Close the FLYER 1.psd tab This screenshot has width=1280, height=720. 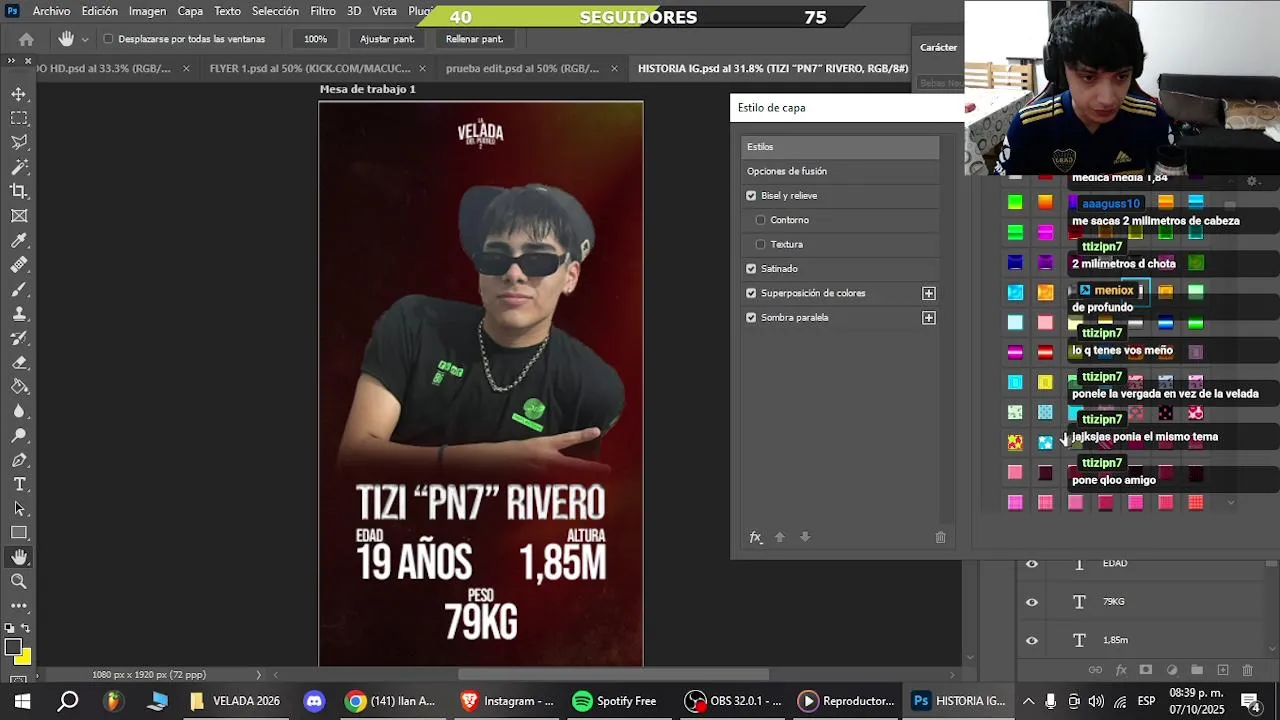pyautogui.click(x=422, y=68)
